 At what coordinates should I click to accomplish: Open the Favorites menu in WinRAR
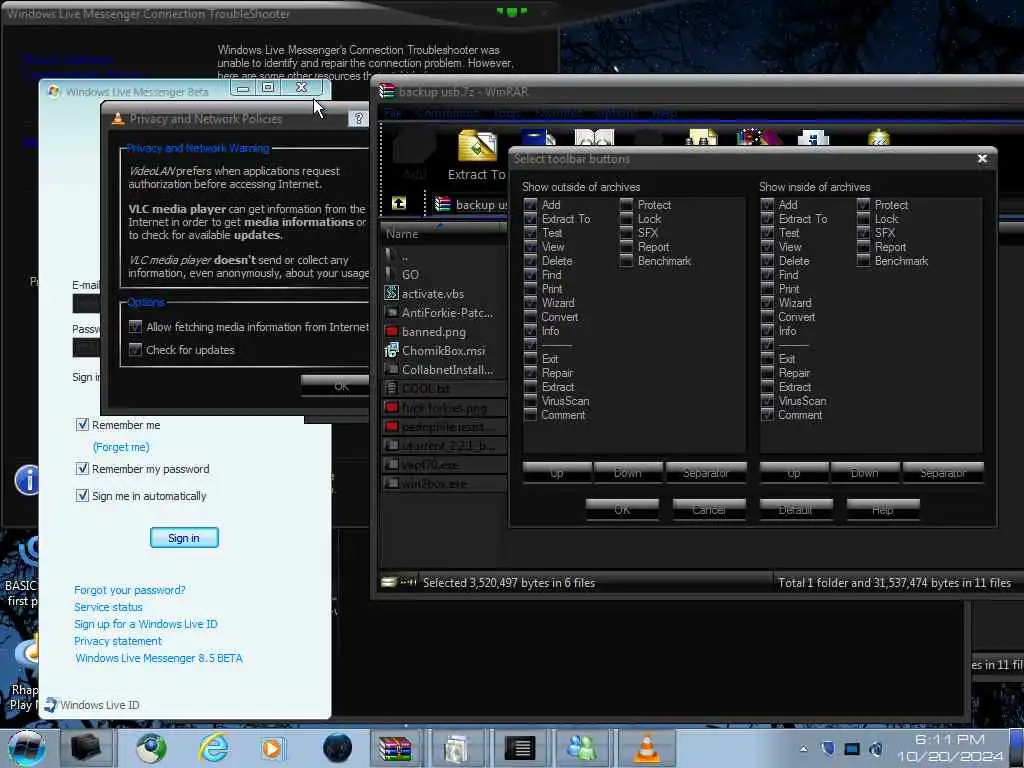pos(558,113)
